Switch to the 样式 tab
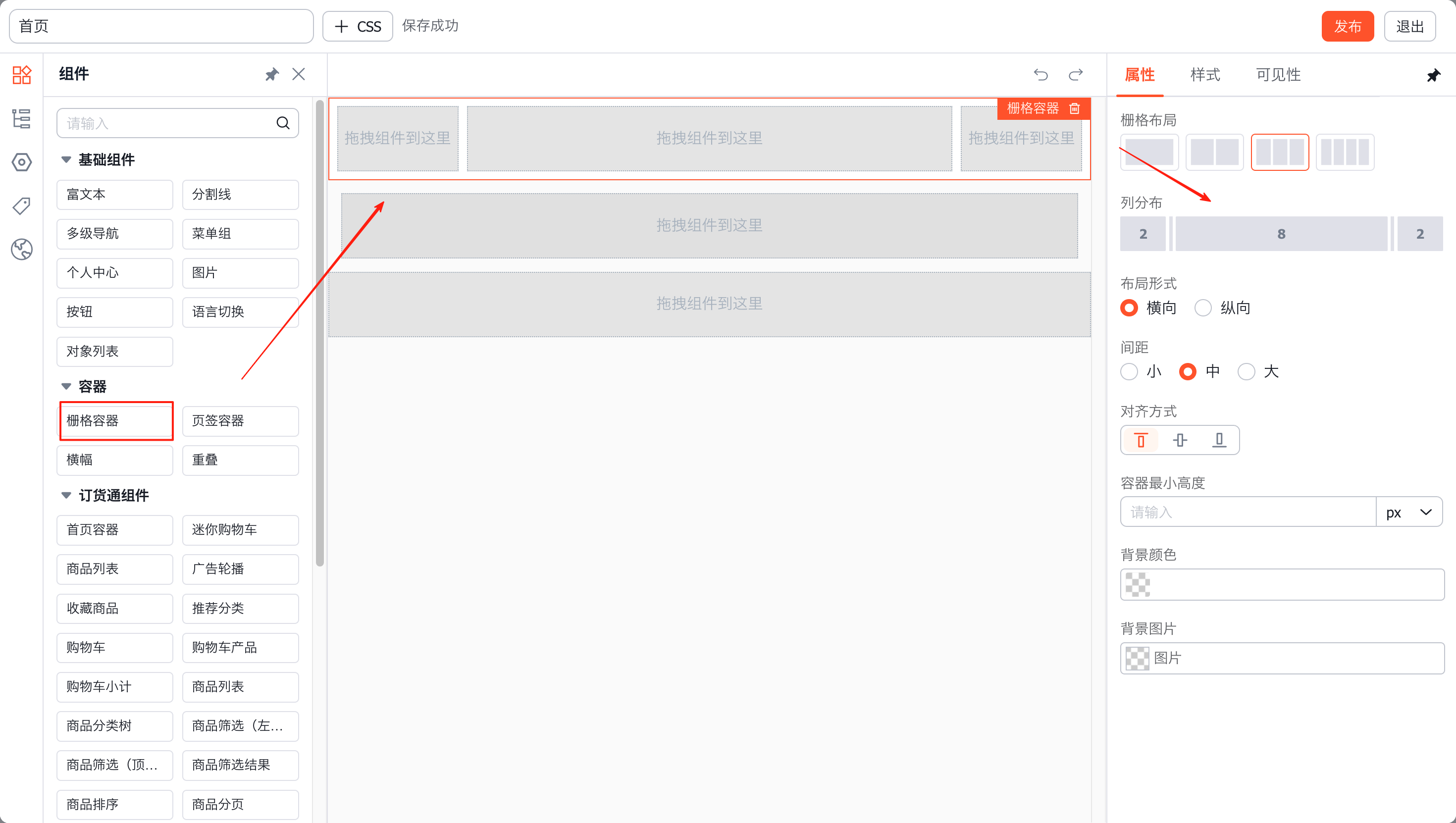The image size is (1456, 823). [1204, 75]
